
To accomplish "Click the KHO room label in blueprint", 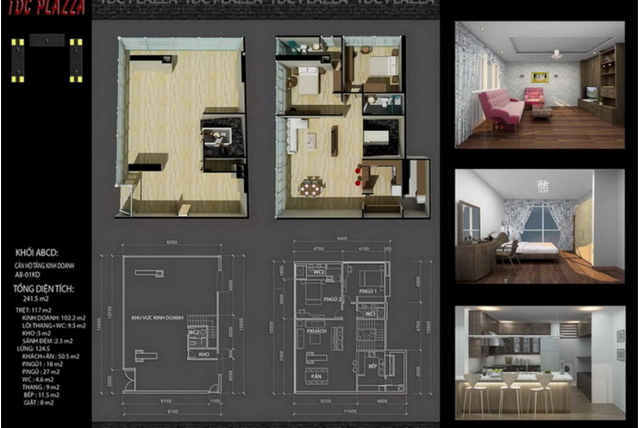I will 203,353.
